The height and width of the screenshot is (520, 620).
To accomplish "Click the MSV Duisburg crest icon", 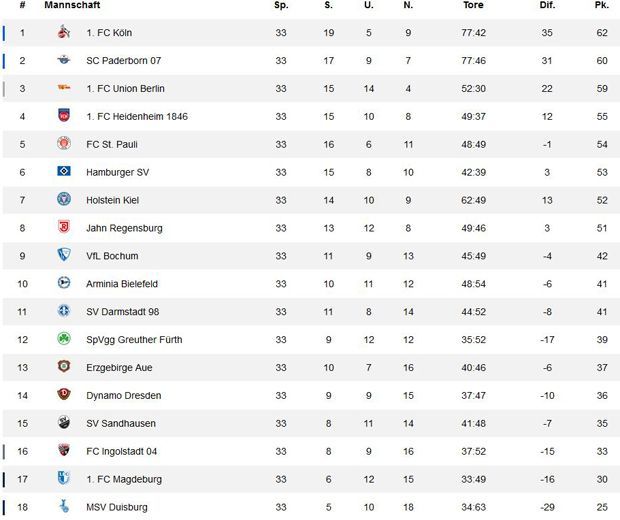I will [63, 507].
